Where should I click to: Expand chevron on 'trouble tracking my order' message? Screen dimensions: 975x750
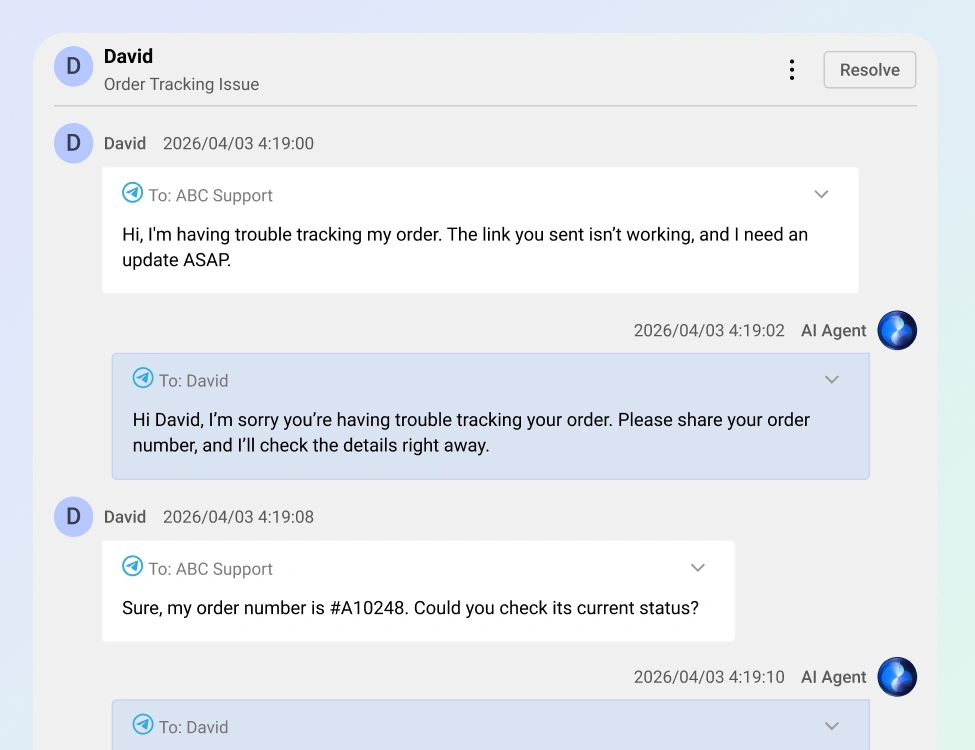click(821, 194)
